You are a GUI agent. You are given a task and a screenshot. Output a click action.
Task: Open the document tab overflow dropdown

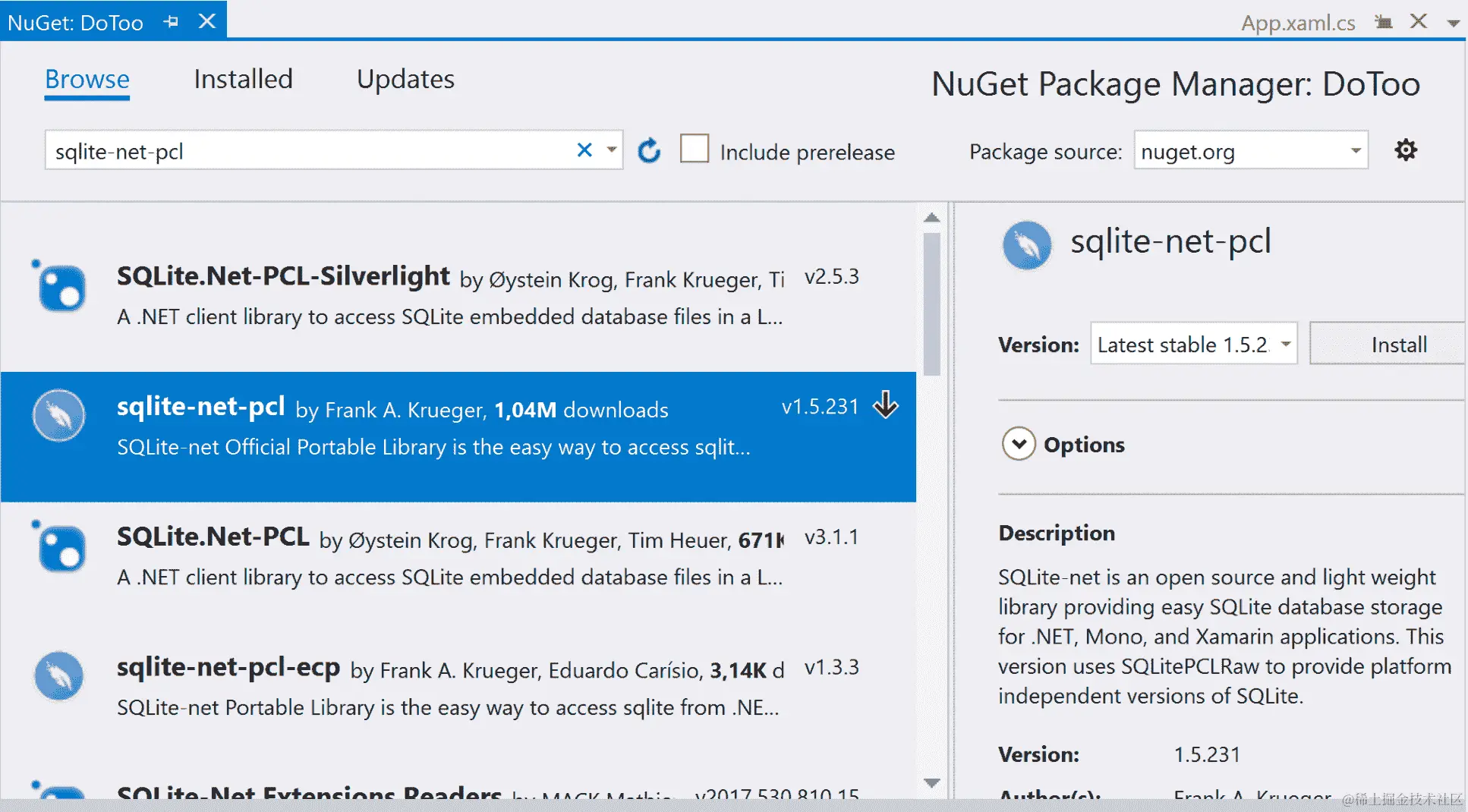pyautogui.click(x=1454, y=24)
